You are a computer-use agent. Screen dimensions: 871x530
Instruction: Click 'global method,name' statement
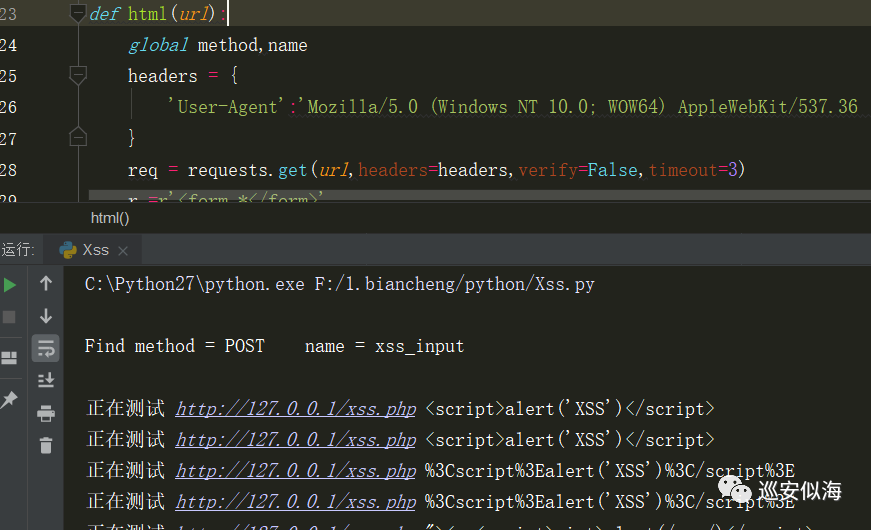point(218,45)
